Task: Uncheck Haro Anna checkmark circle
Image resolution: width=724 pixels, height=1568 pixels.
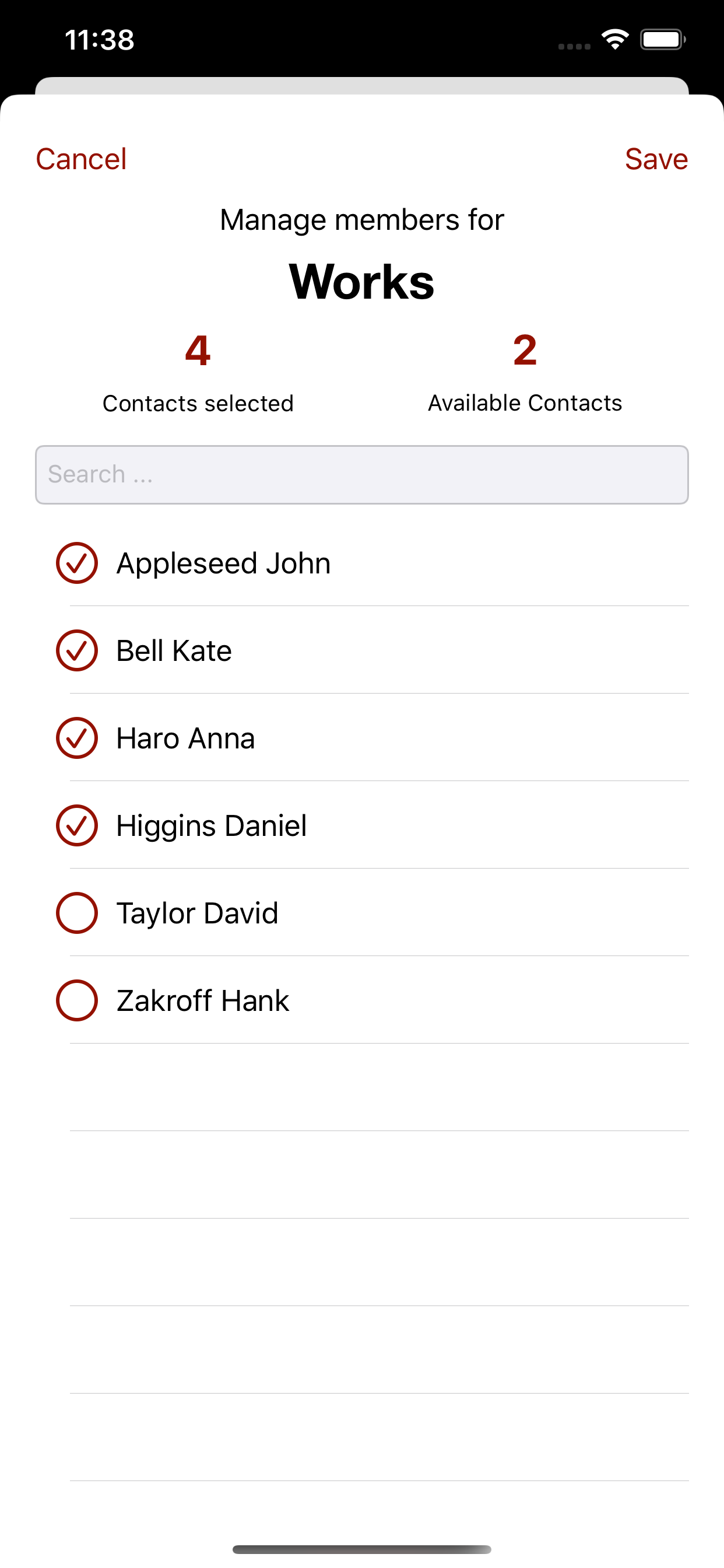Action: (x=77, y=738)
